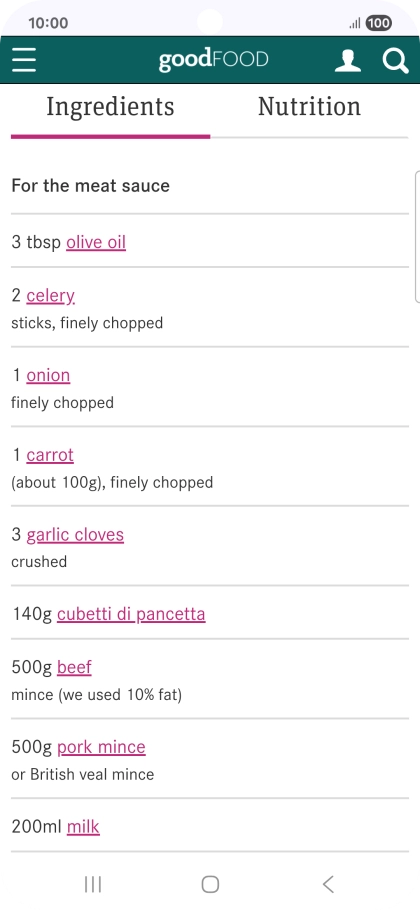Open the hamburger navigation menu
This screenshot has height=910, width=420.
click(24, 60)
